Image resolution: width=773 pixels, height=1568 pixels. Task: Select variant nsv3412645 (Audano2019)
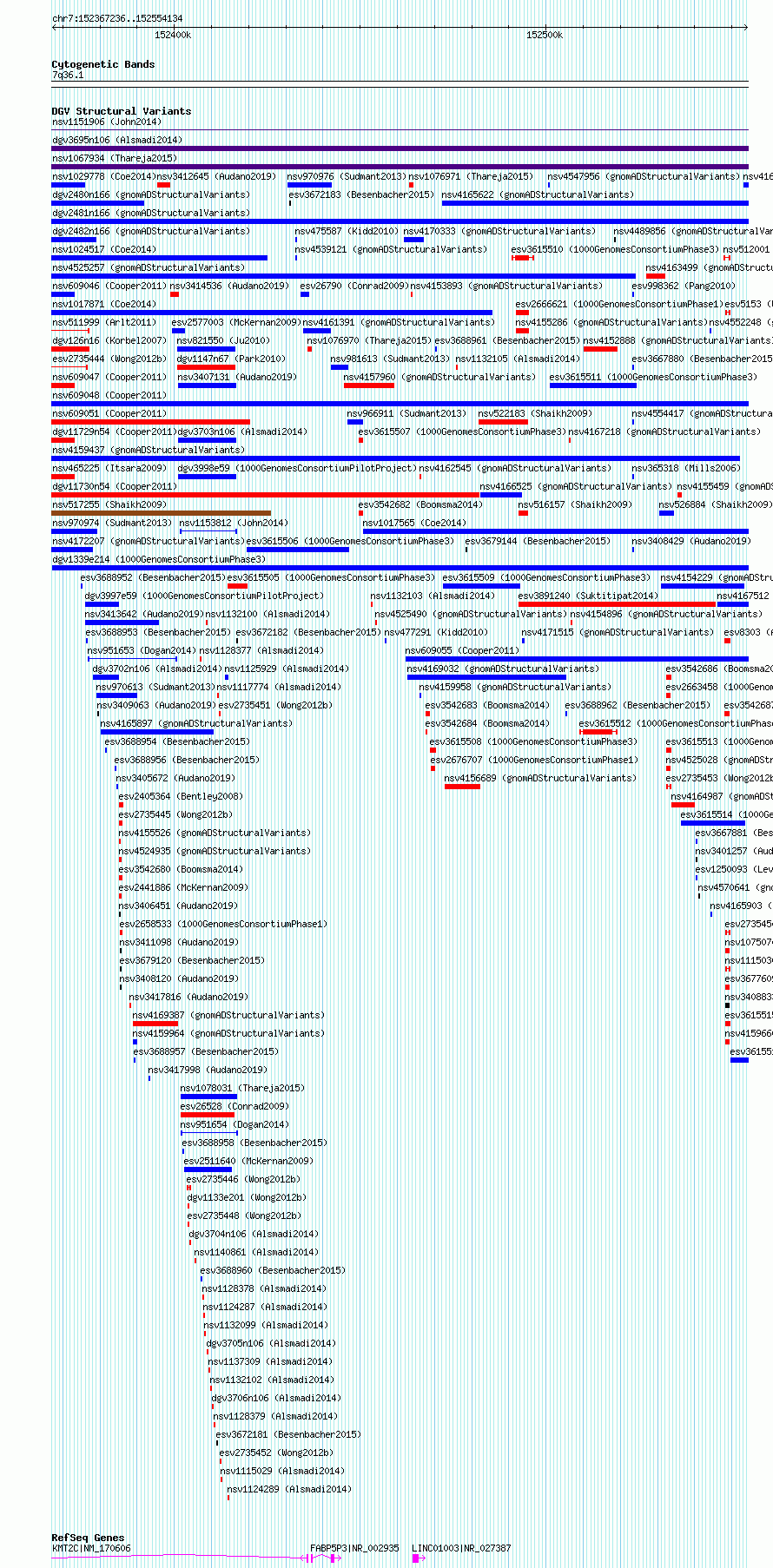click(x=215, y=177)
